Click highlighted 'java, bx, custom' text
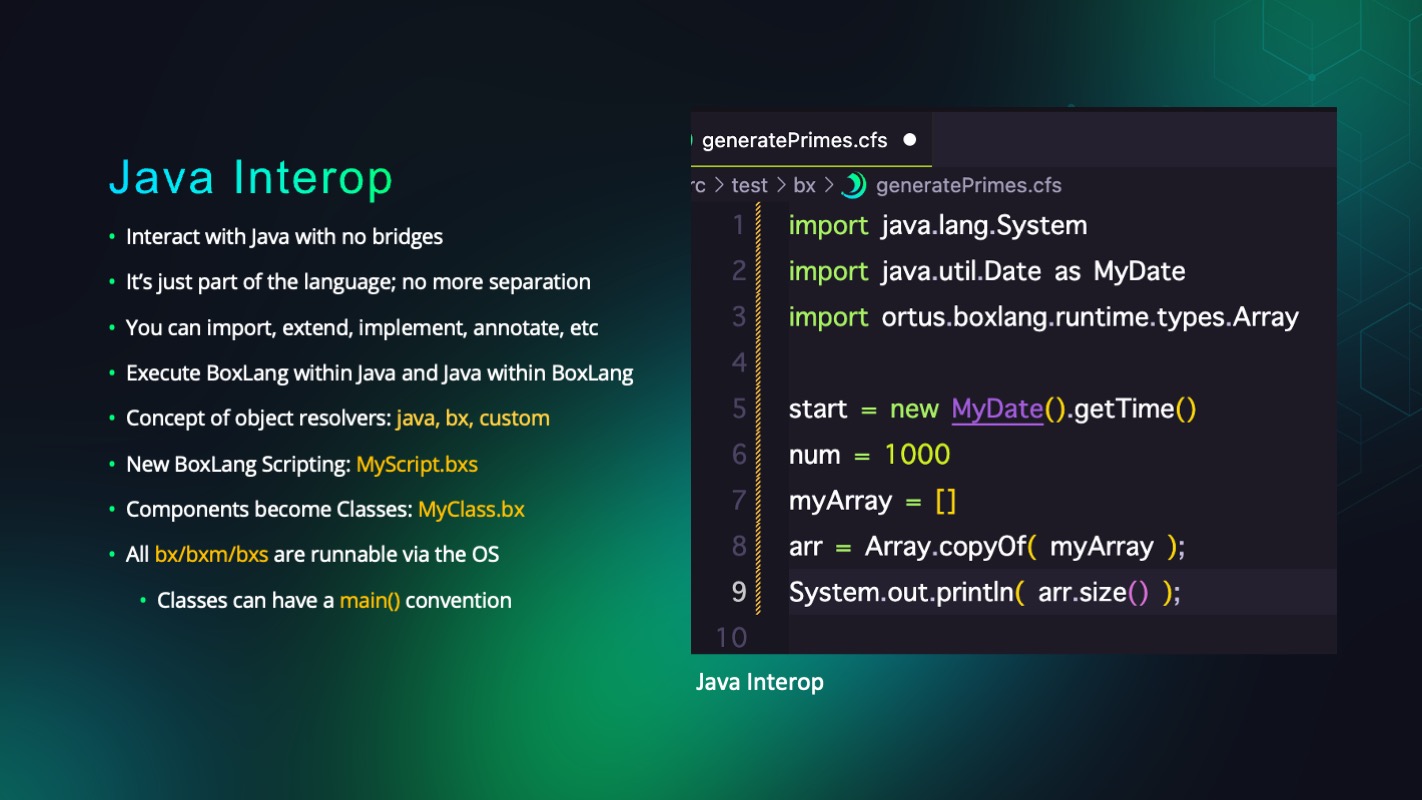 pos(473,418)
